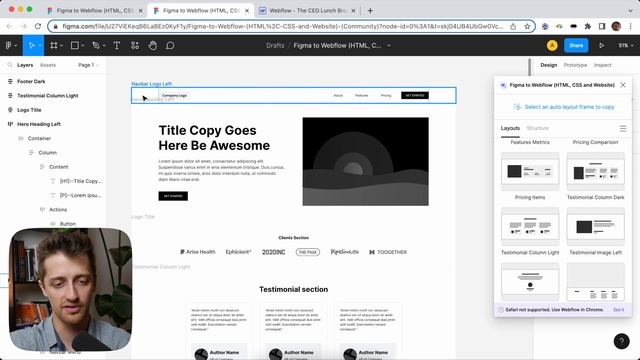Open the plugin hamburger menu
Image resolution: width=640 pixels, height=360 pixels.
[623, 129]
